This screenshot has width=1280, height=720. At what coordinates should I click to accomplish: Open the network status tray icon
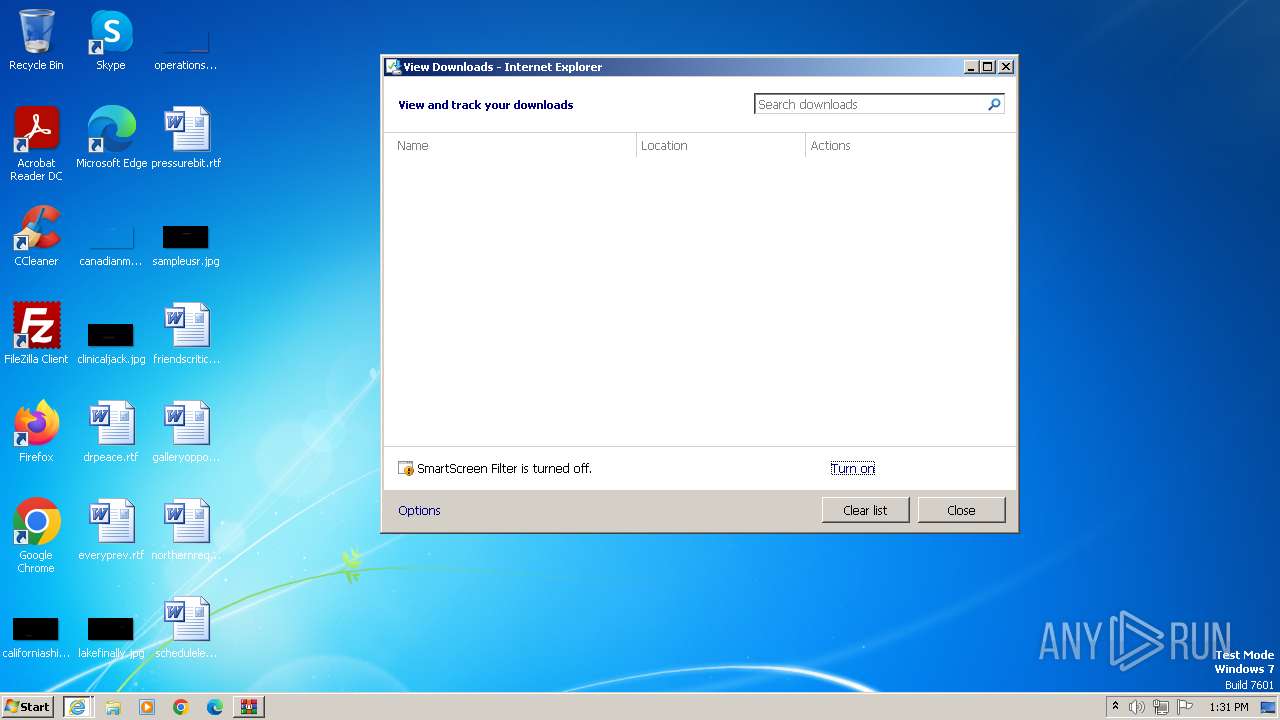tap(1161, 707)
